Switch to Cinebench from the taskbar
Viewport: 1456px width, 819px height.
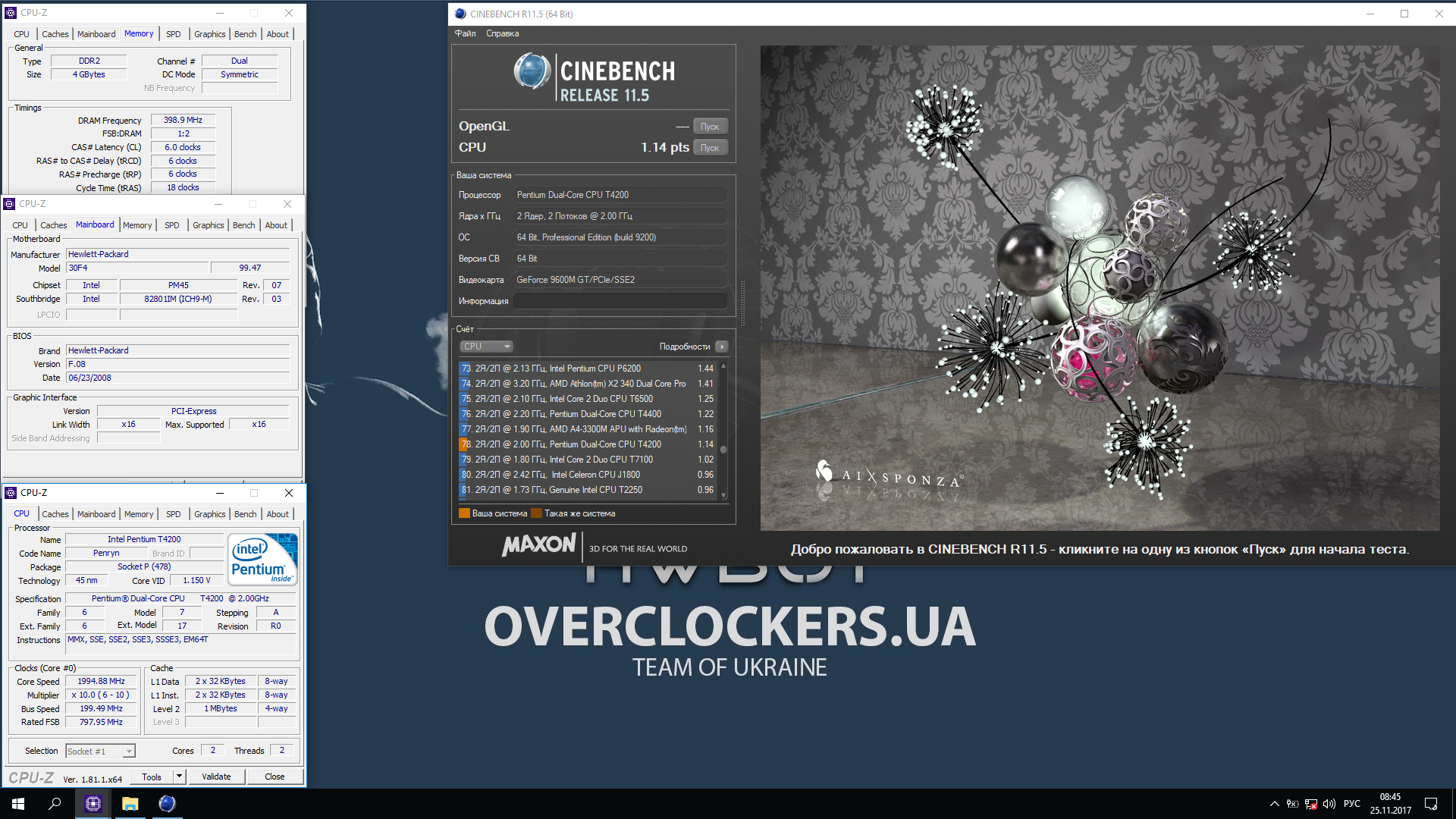[167, 804]
